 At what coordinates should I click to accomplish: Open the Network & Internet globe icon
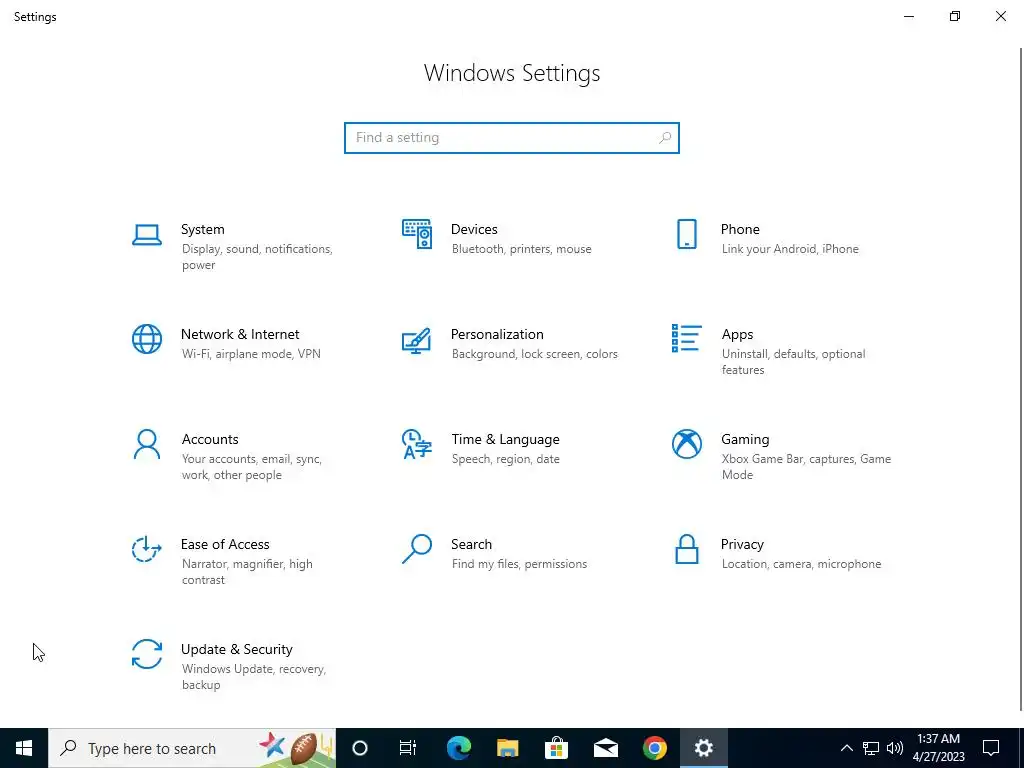click(x=147, y=339)
